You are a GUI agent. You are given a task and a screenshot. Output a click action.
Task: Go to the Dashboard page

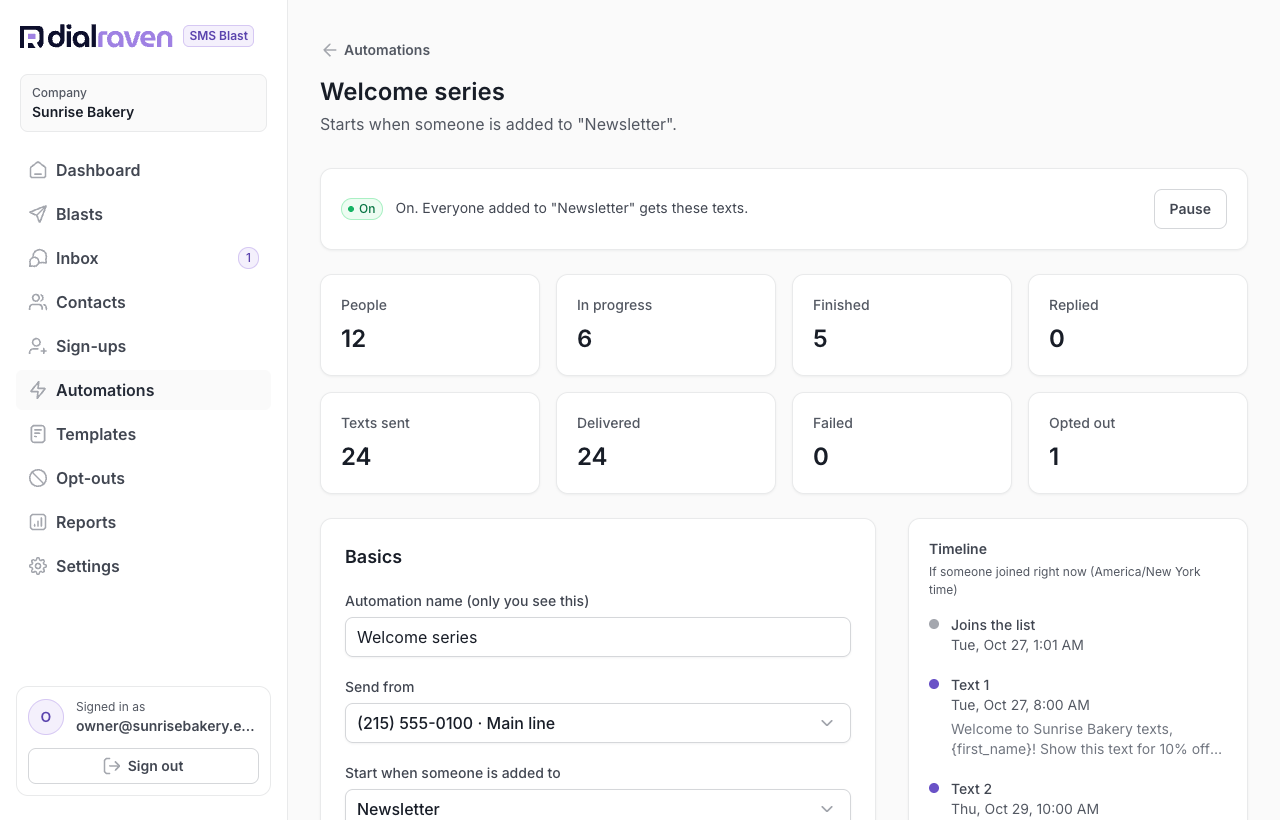143,170
